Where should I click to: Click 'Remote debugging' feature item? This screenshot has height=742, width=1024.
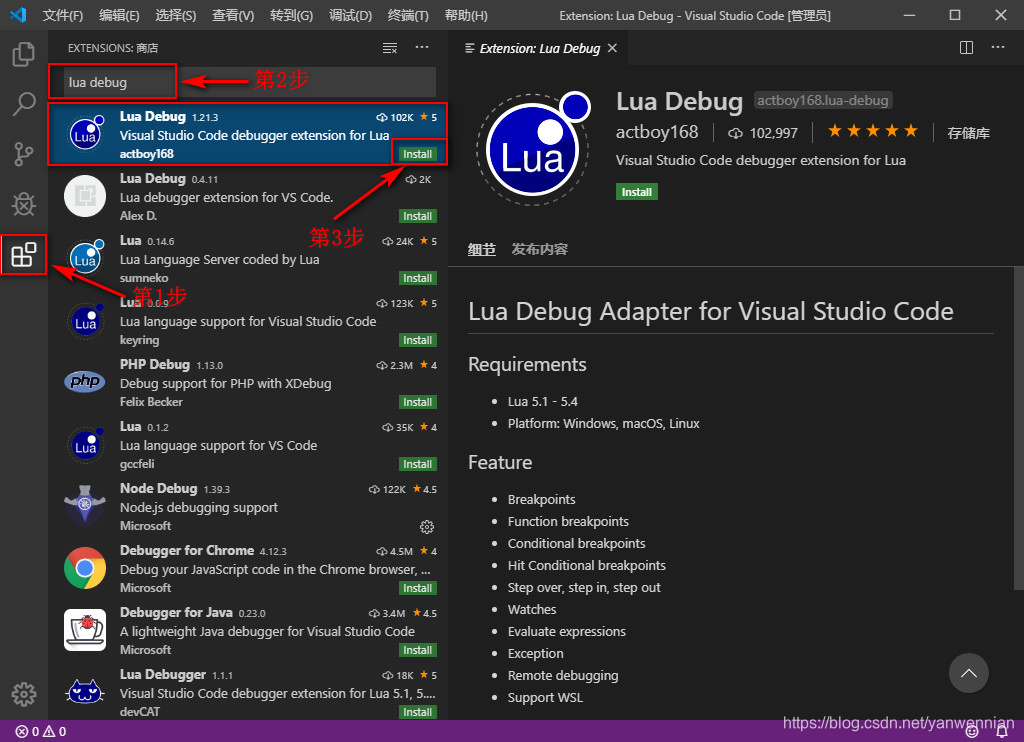(563, 675)
